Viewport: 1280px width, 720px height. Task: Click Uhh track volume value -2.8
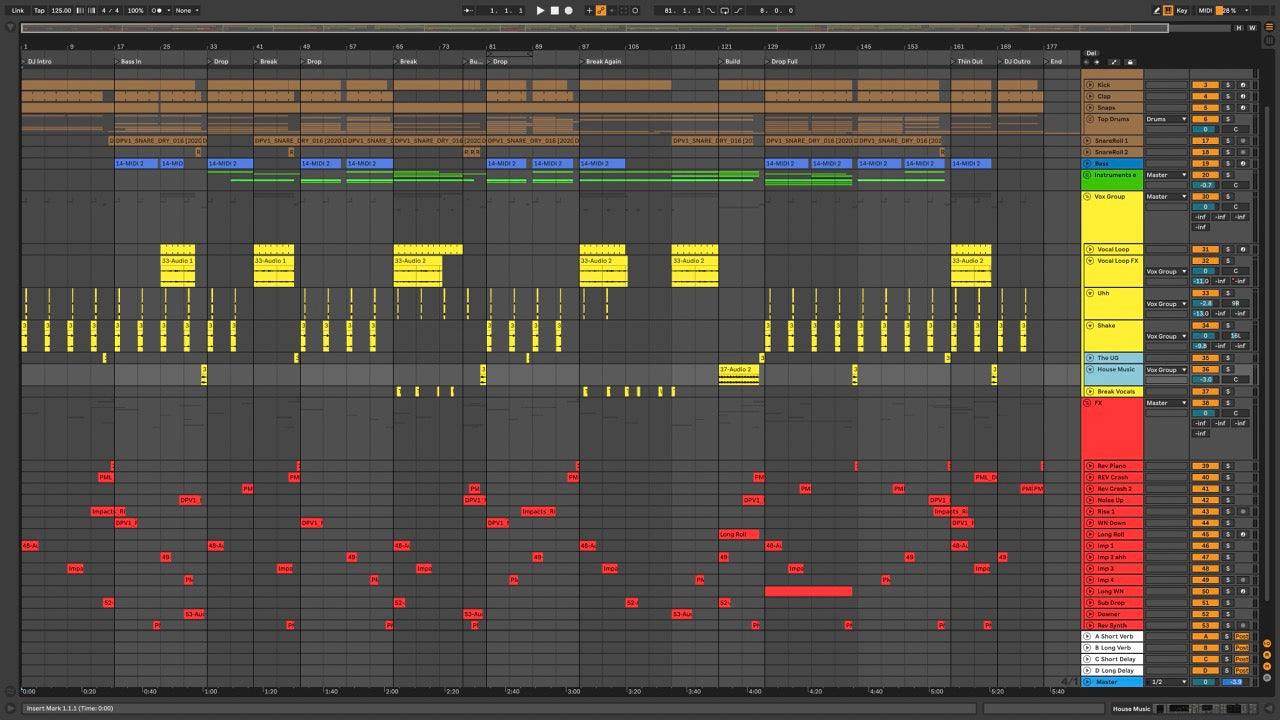(x=1205, y=304)
